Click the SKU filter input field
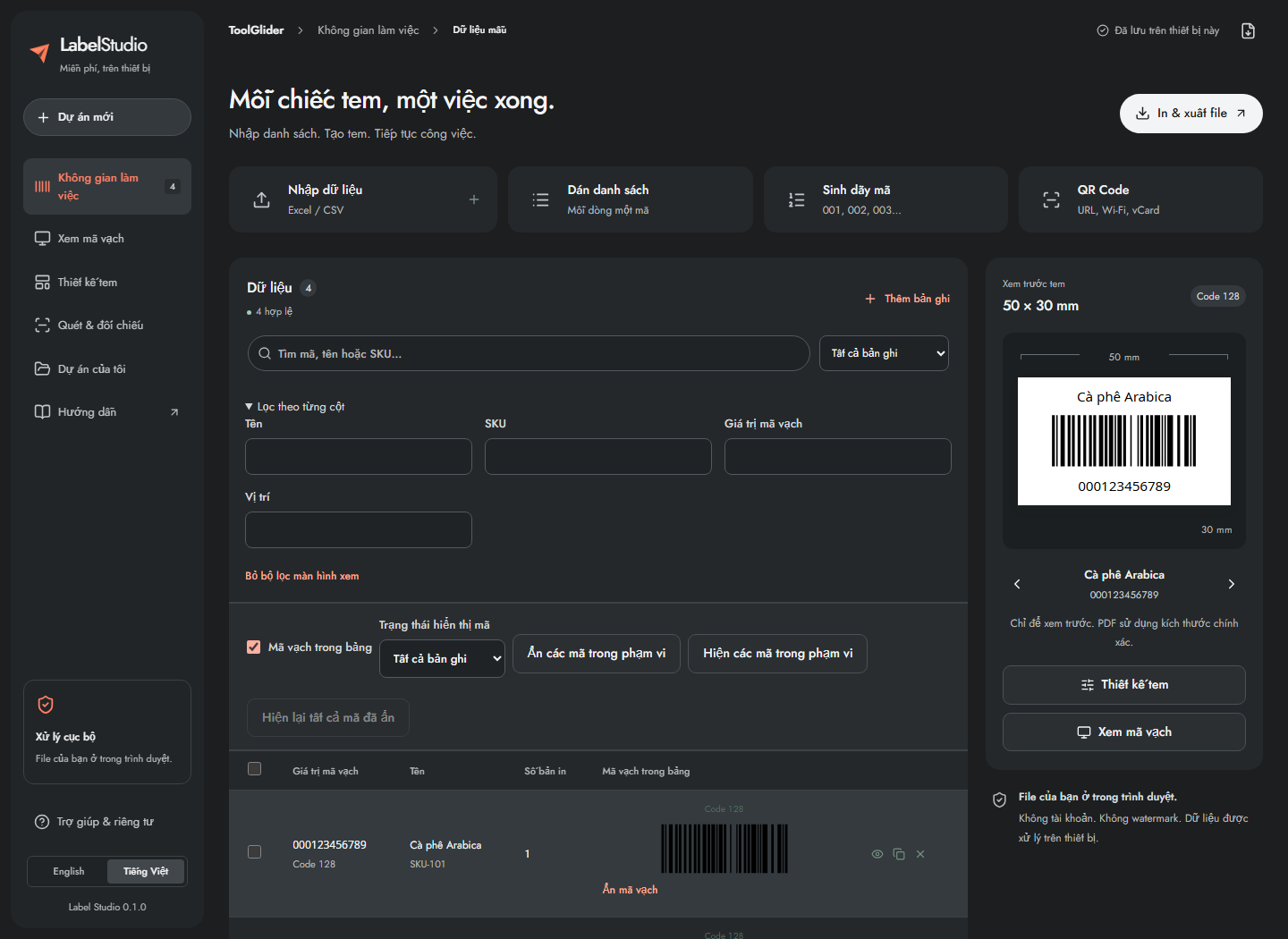Viewport: 1288px width, 939px height. (598, 456)
